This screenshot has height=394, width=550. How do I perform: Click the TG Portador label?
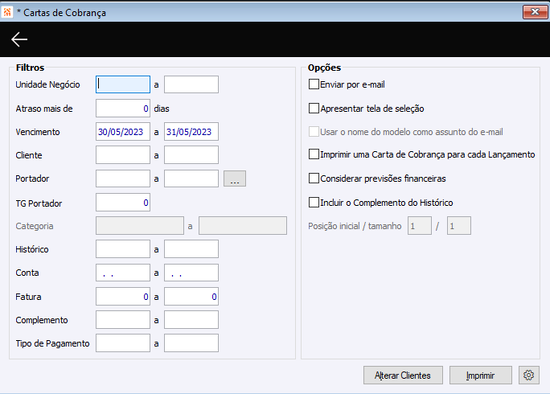(x=39, y=203)
